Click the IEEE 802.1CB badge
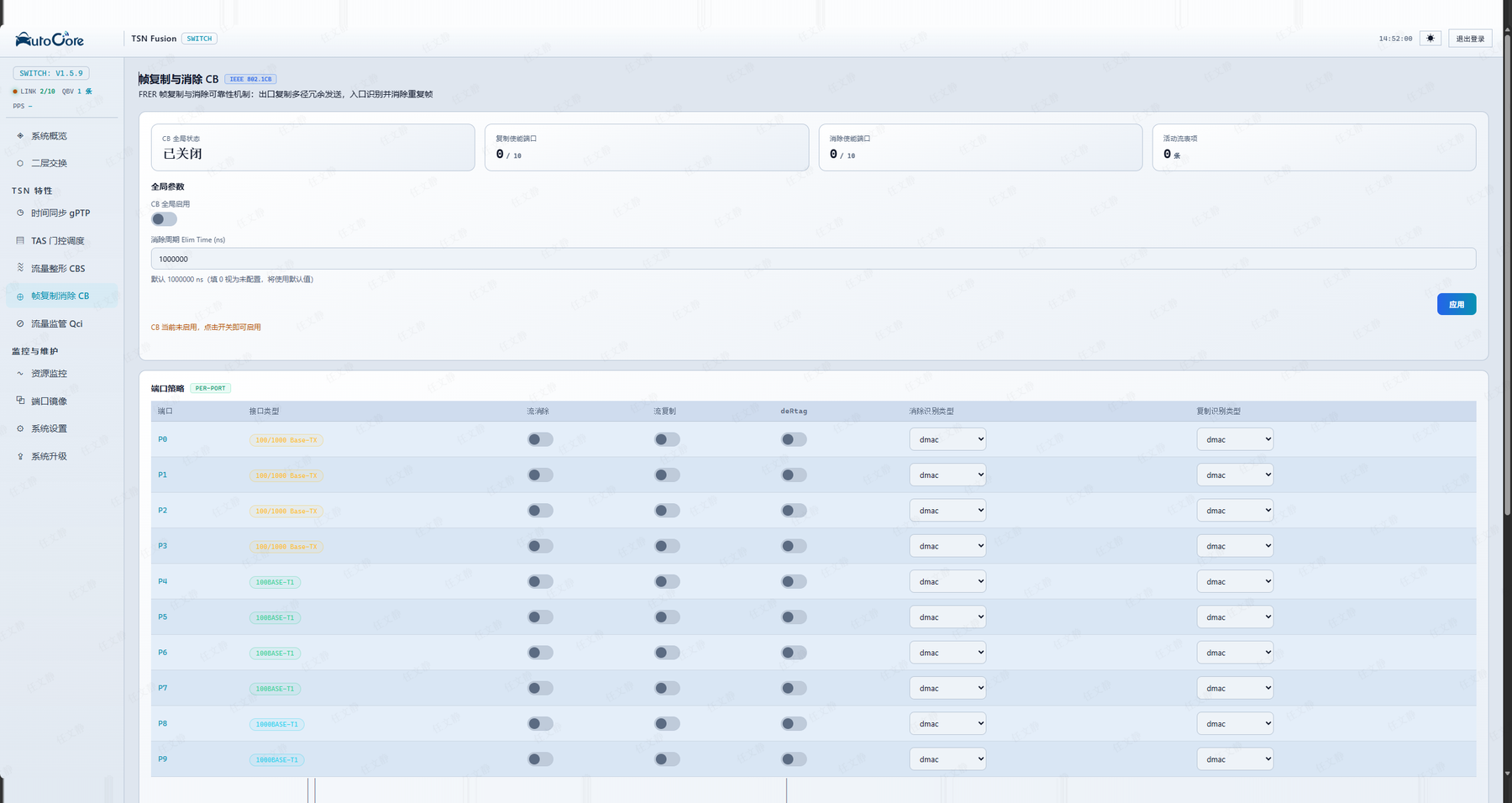This screenshot has width=1512, height=803. click(x=250, y=79)
